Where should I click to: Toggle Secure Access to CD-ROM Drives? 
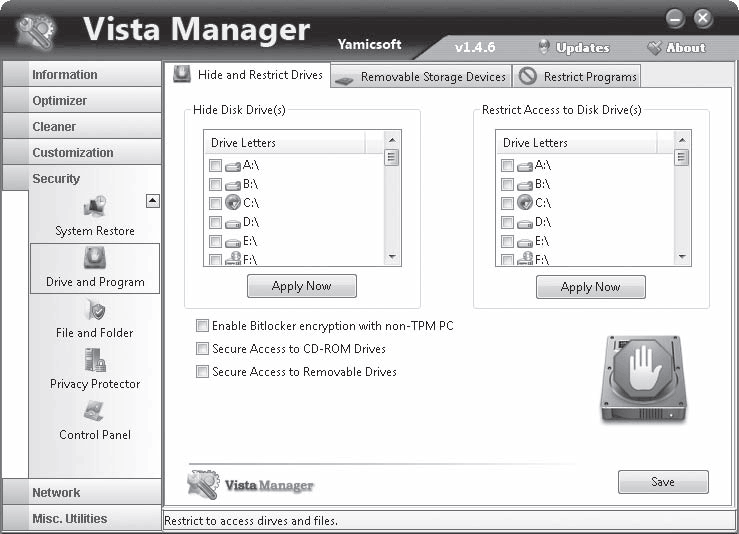point(203,349)
